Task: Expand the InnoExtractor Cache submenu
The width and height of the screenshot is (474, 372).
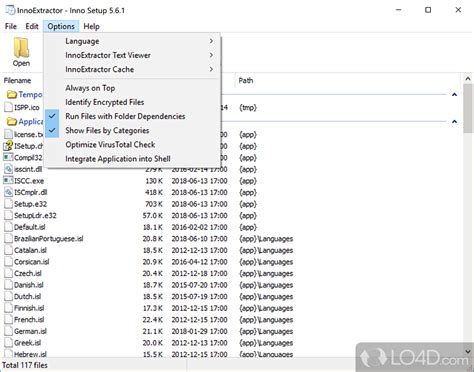Action: (x=132, y=69)
